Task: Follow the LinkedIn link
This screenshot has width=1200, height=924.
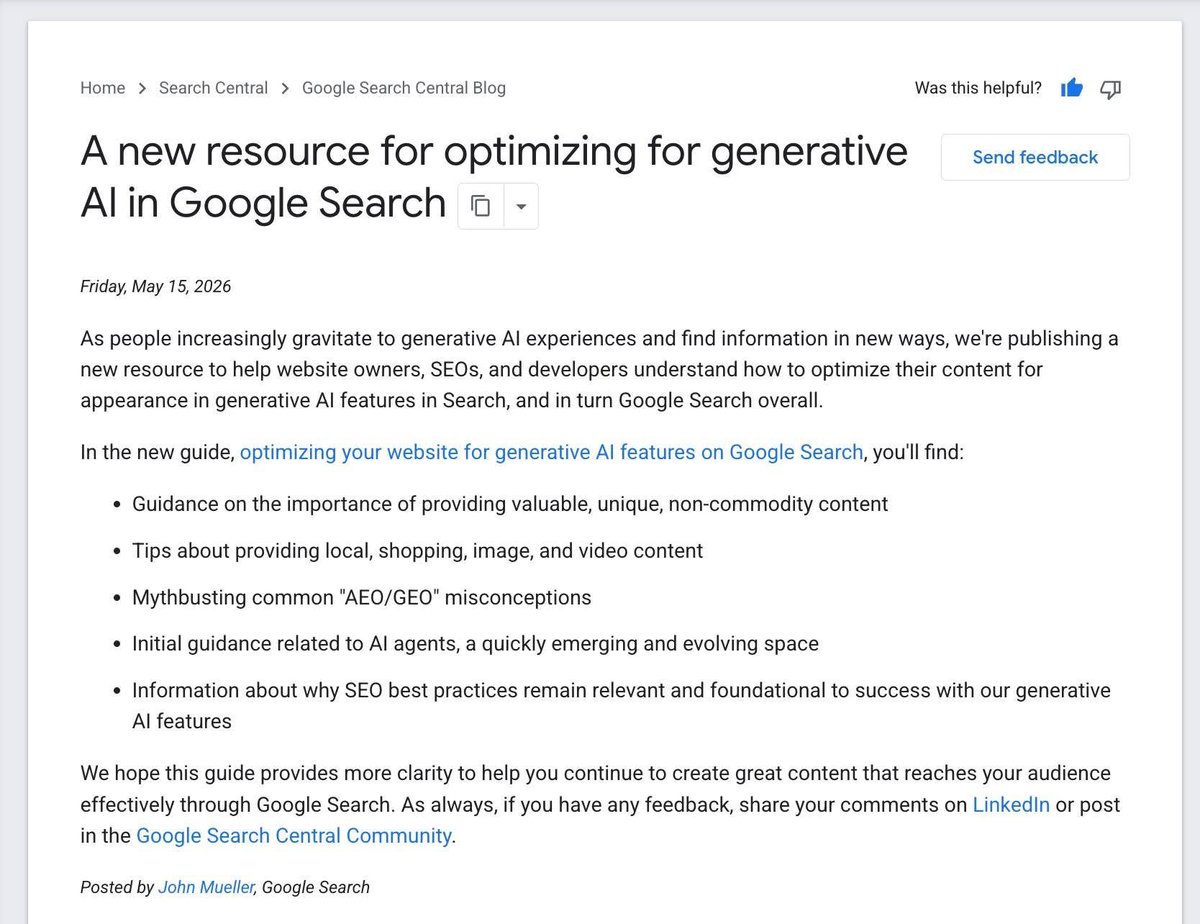Action: click(x=1011, y=805)
